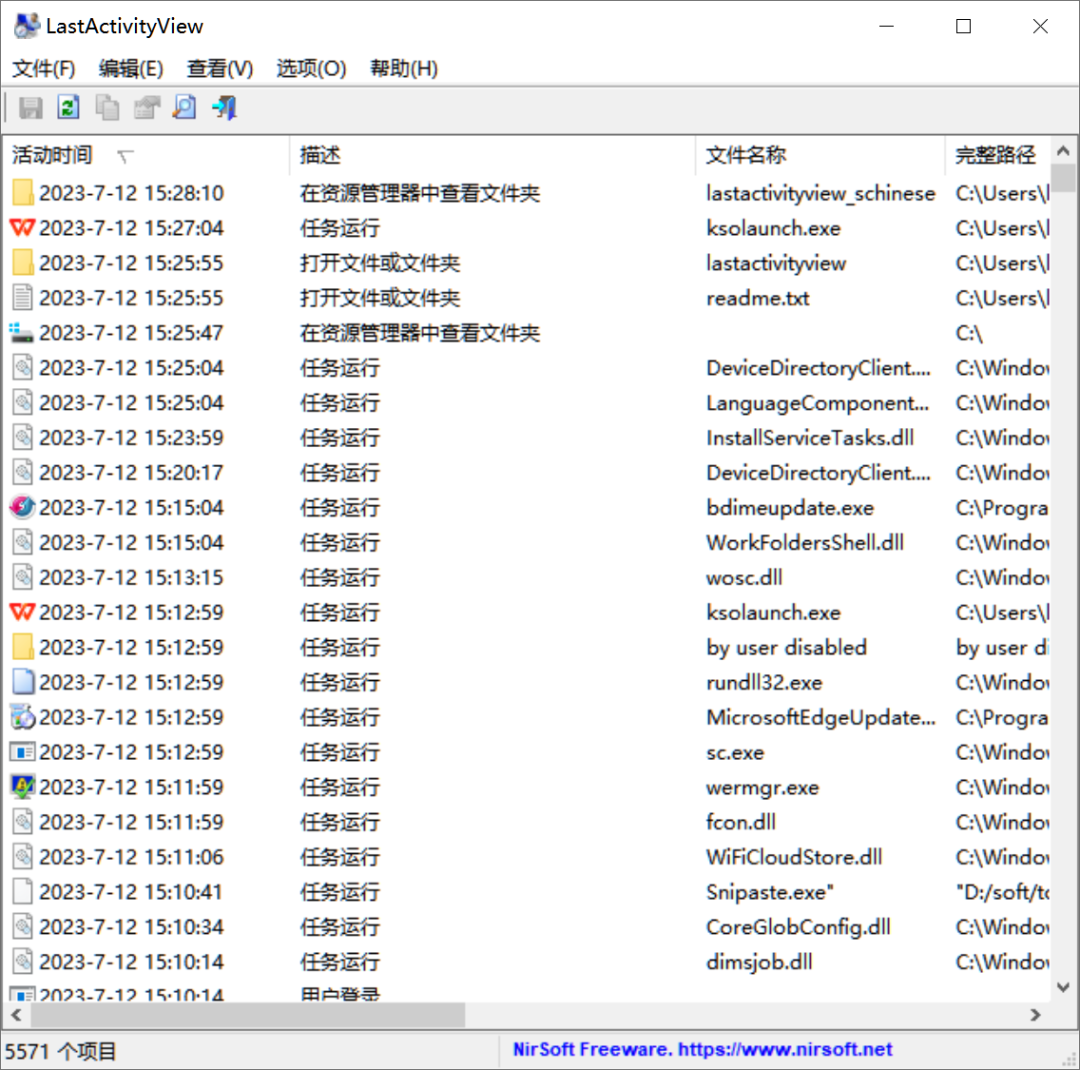Click the Save toolbar icon
1080x1070 pixels.
coord(31,107)
